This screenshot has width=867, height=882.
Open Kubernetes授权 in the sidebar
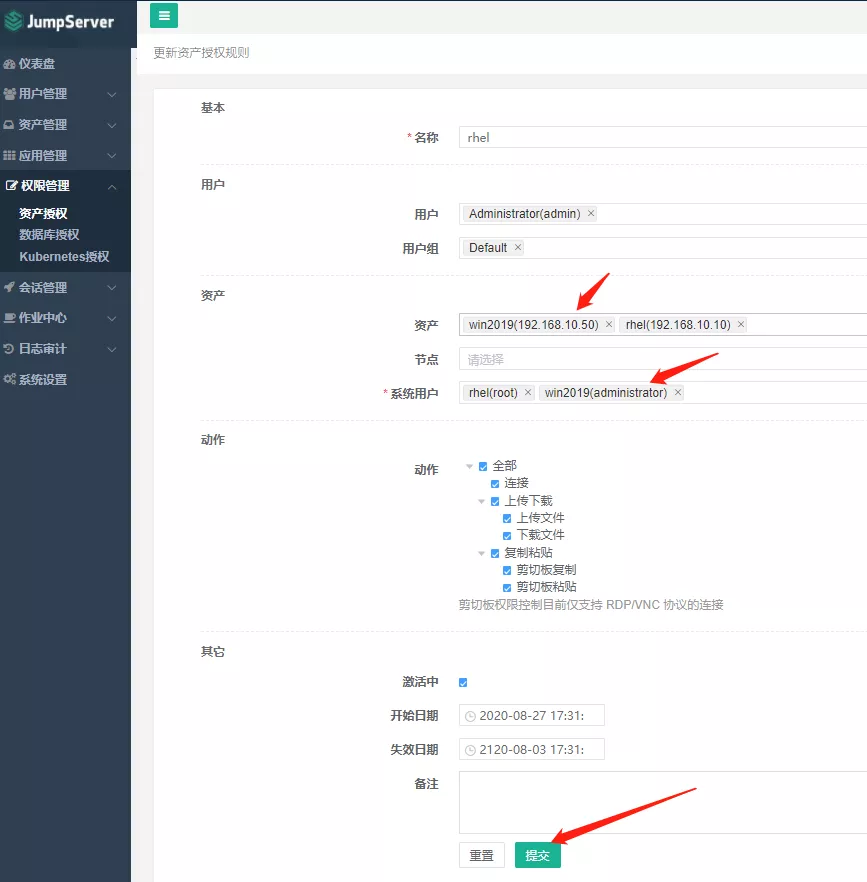[64, 257]
